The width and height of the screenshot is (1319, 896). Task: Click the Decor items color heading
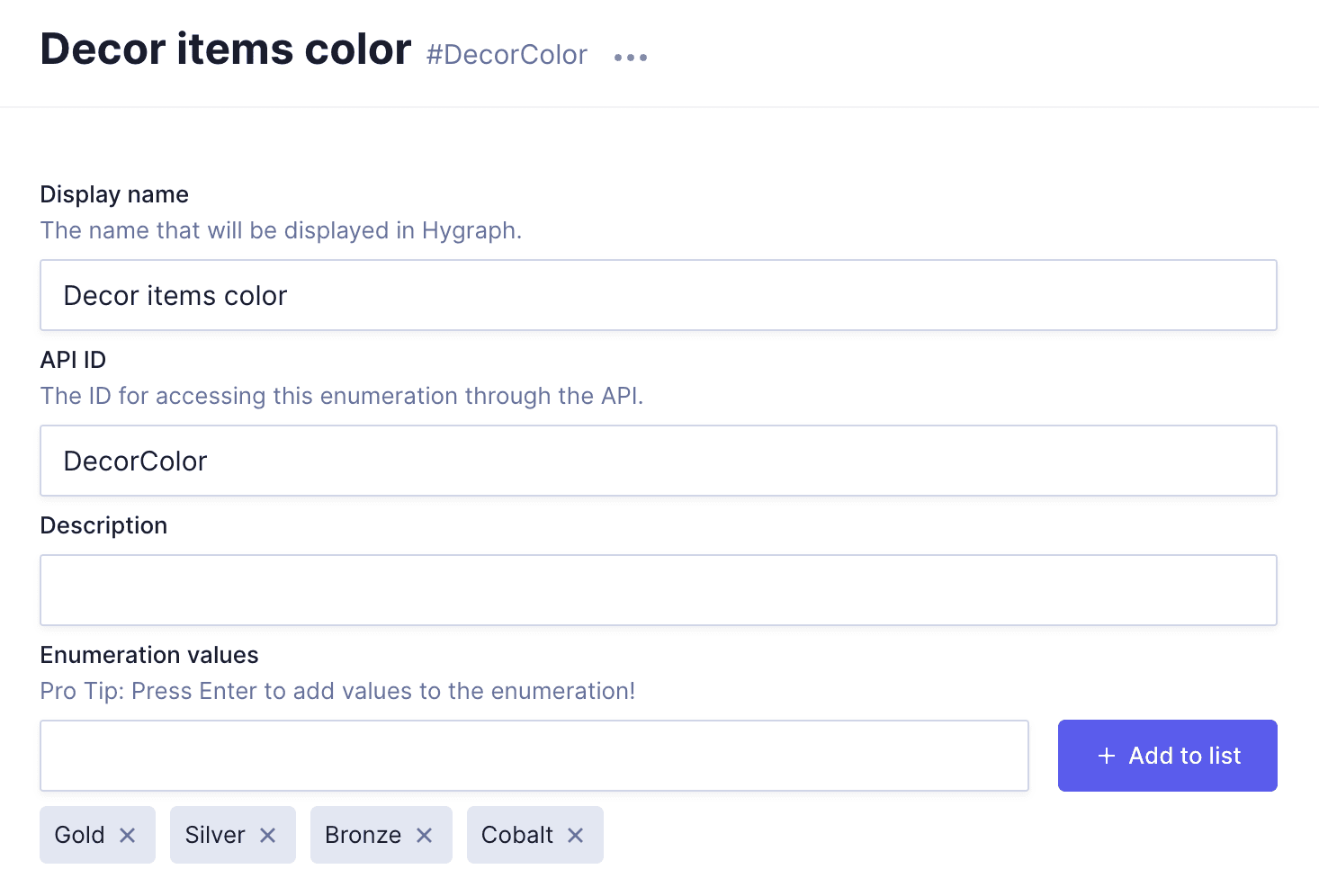point(226,49)
